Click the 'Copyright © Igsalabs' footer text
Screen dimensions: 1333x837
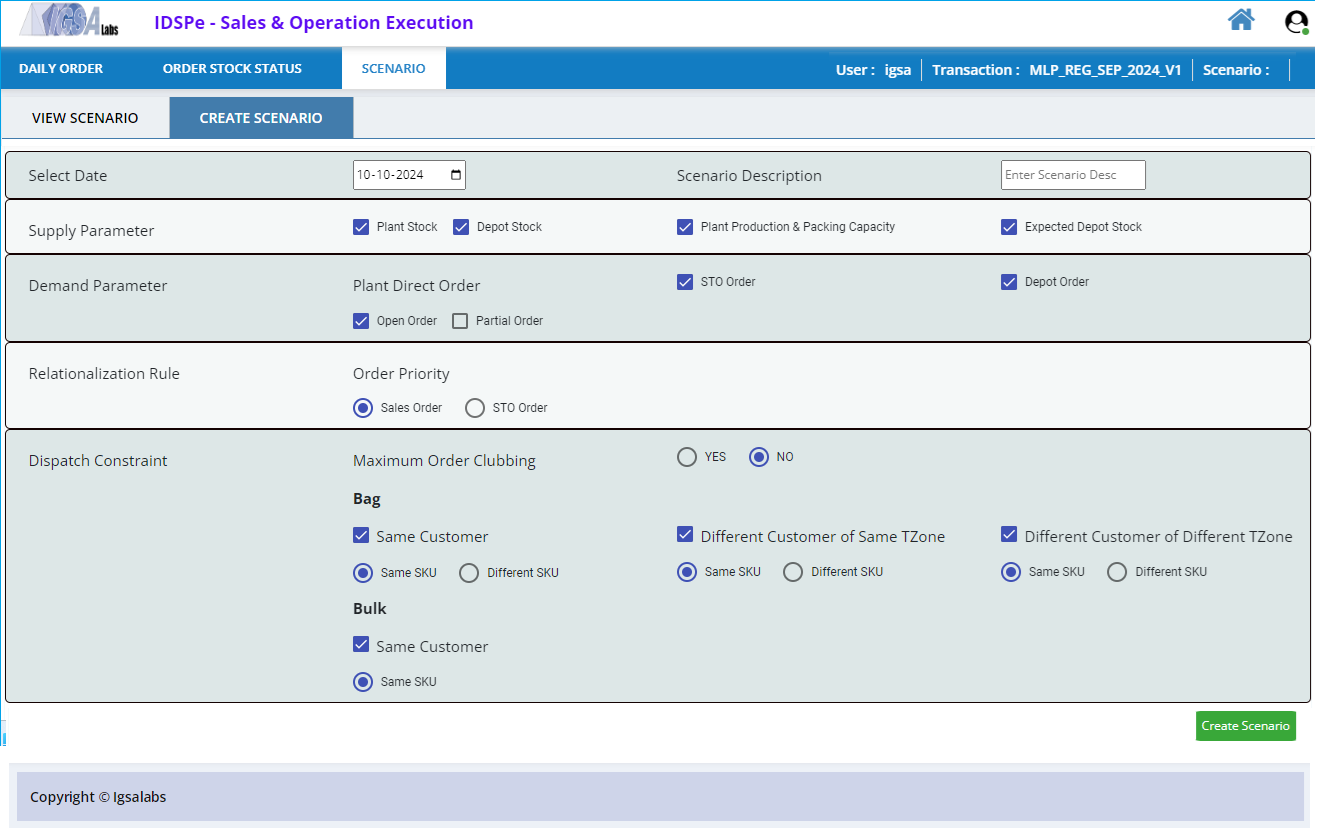[x=98, y=797]
